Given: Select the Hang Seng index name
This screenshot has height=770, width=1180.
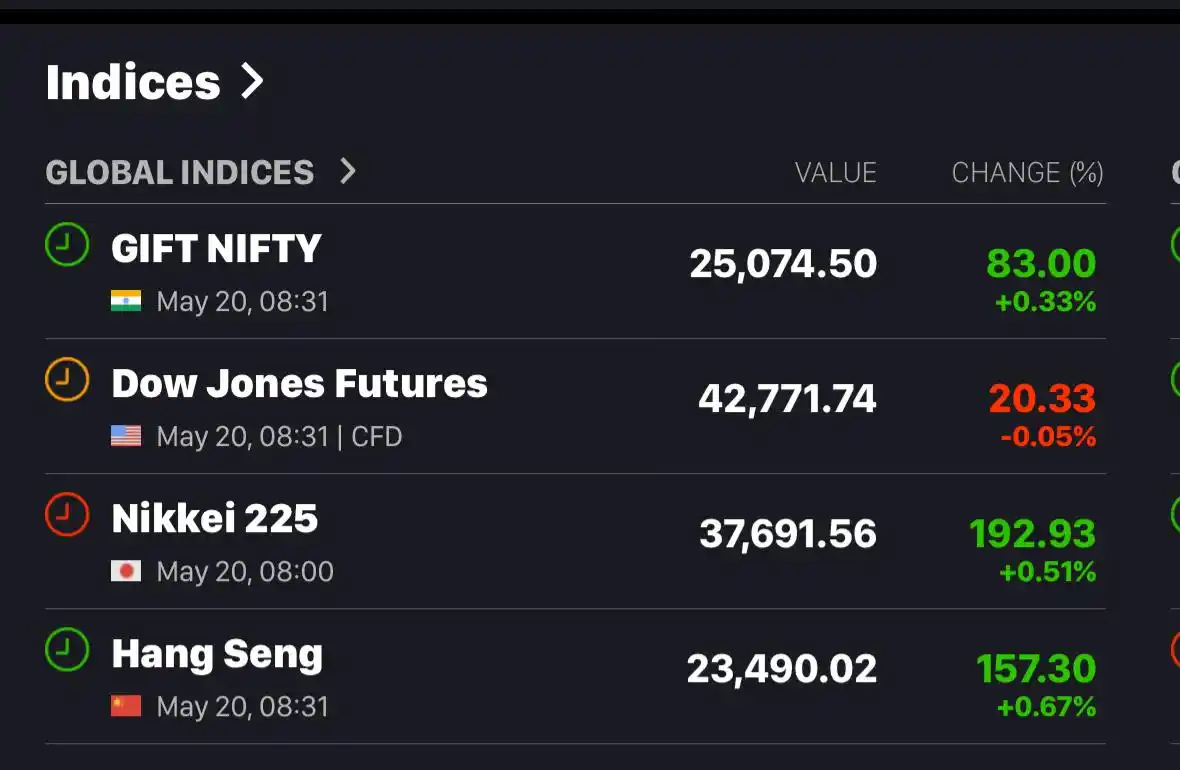Looking at the screenshot, I should click(217, 654).
